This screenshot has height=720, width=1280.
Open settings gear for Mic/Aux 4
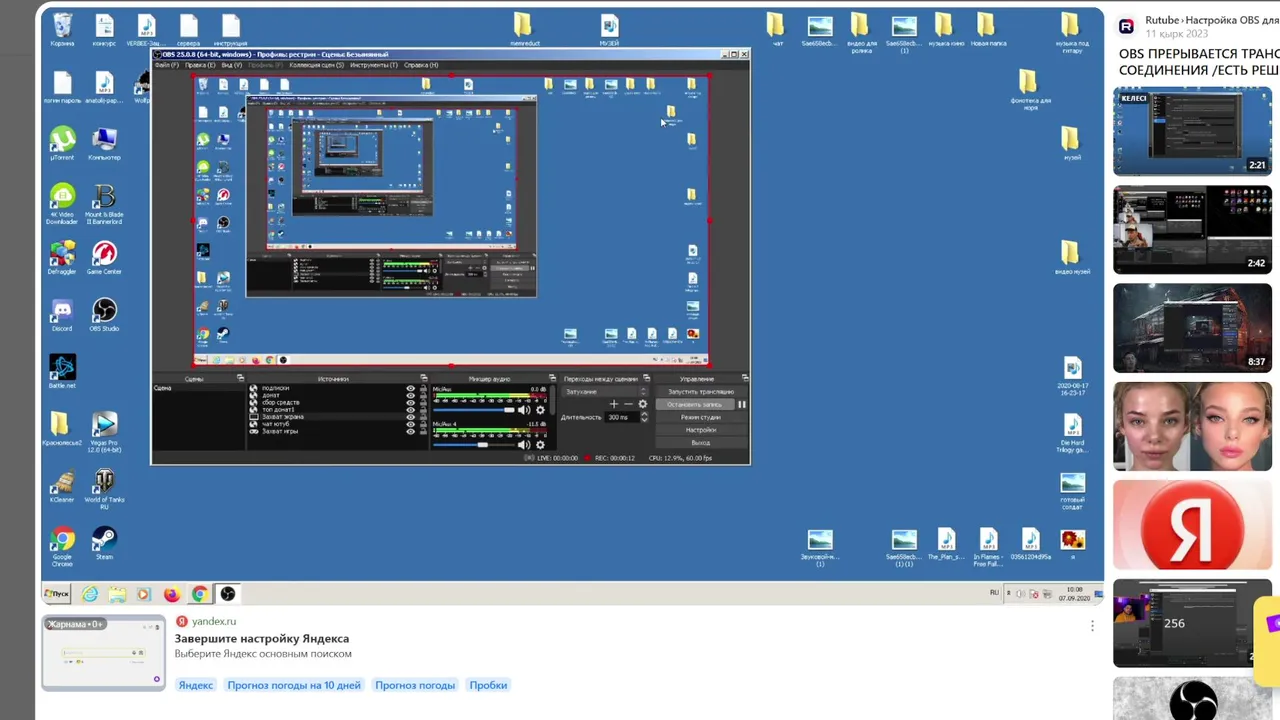540,445
